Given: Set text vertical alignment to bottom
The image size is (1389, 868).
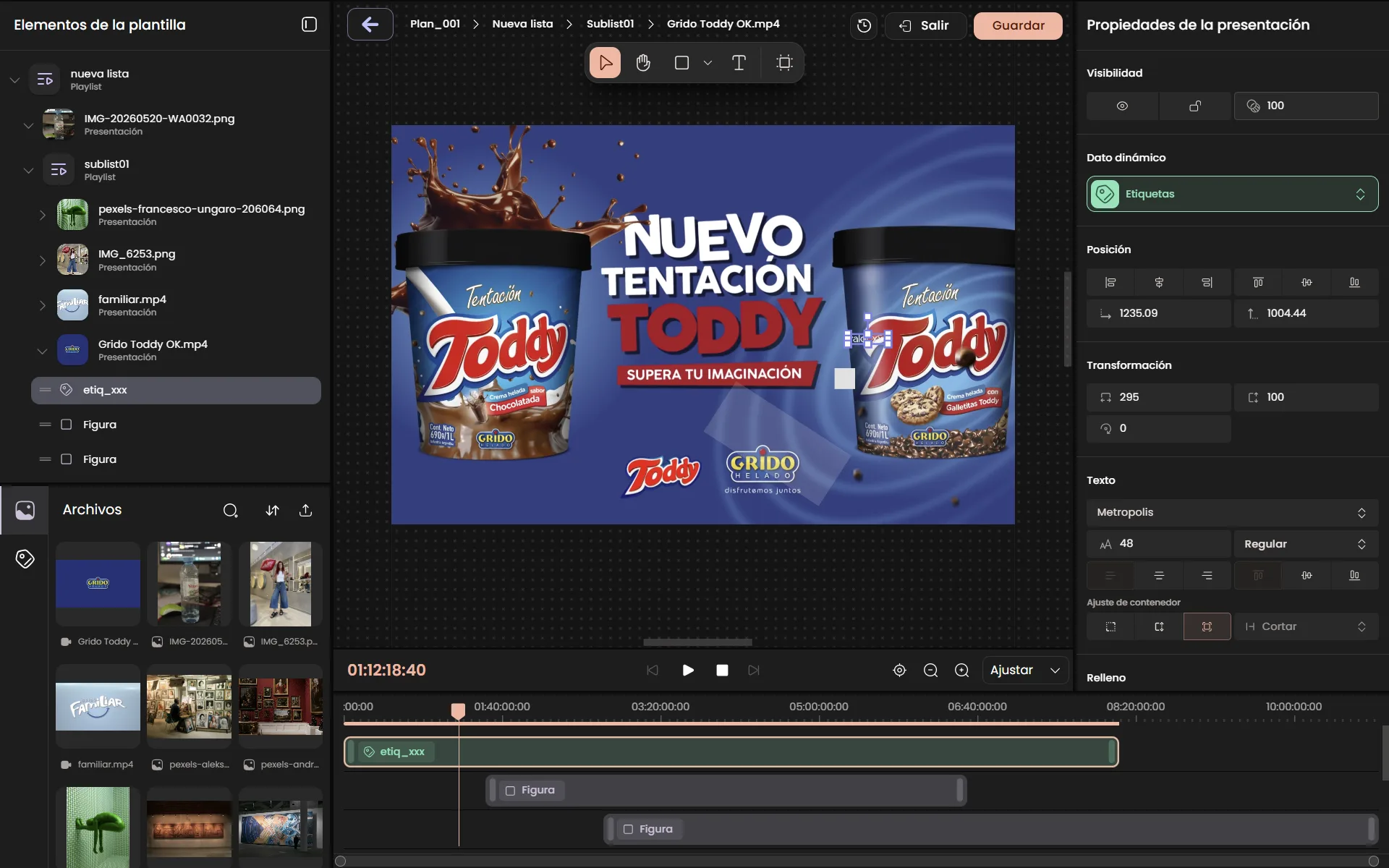Looking at the screenshot, I should (x=1354, y=576).
